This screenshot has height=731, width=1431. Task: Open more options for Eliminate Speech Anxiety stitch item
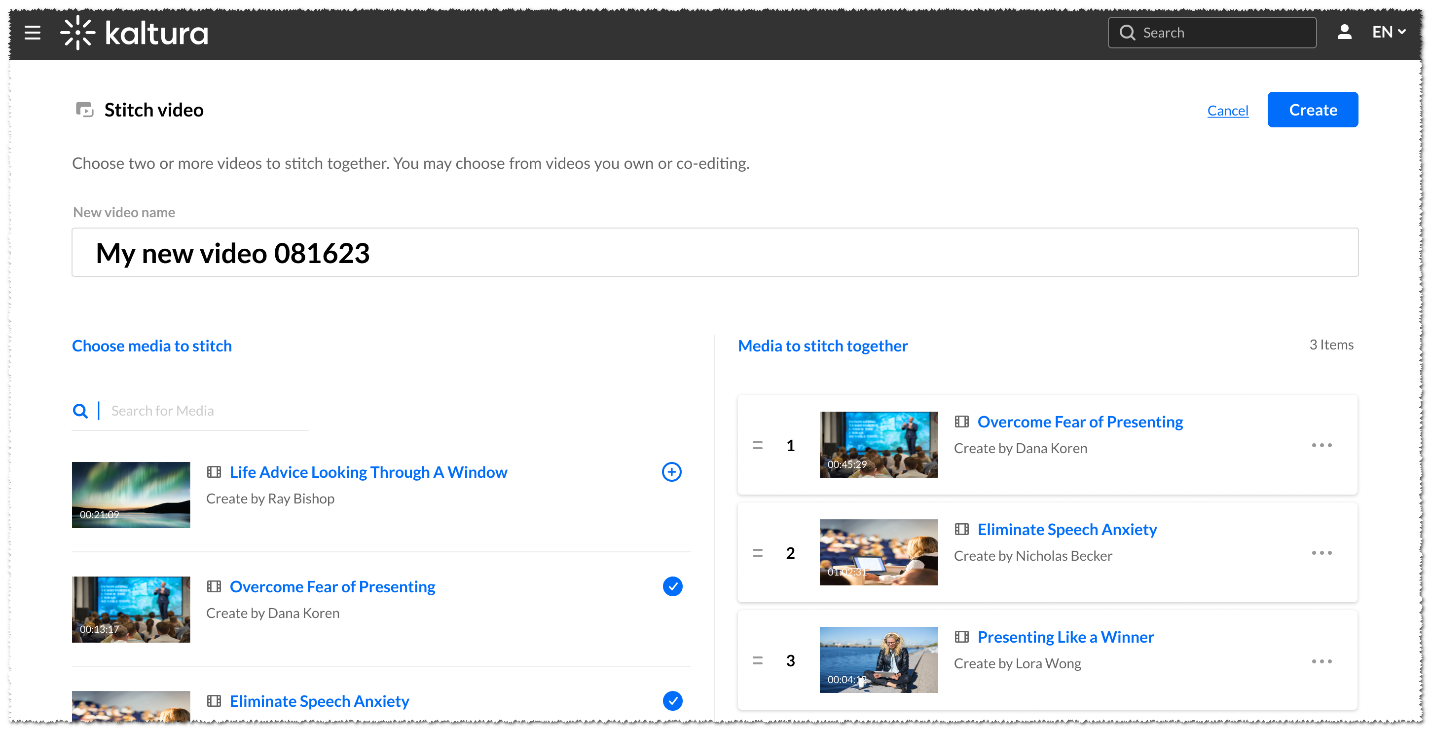point(1322,553)
